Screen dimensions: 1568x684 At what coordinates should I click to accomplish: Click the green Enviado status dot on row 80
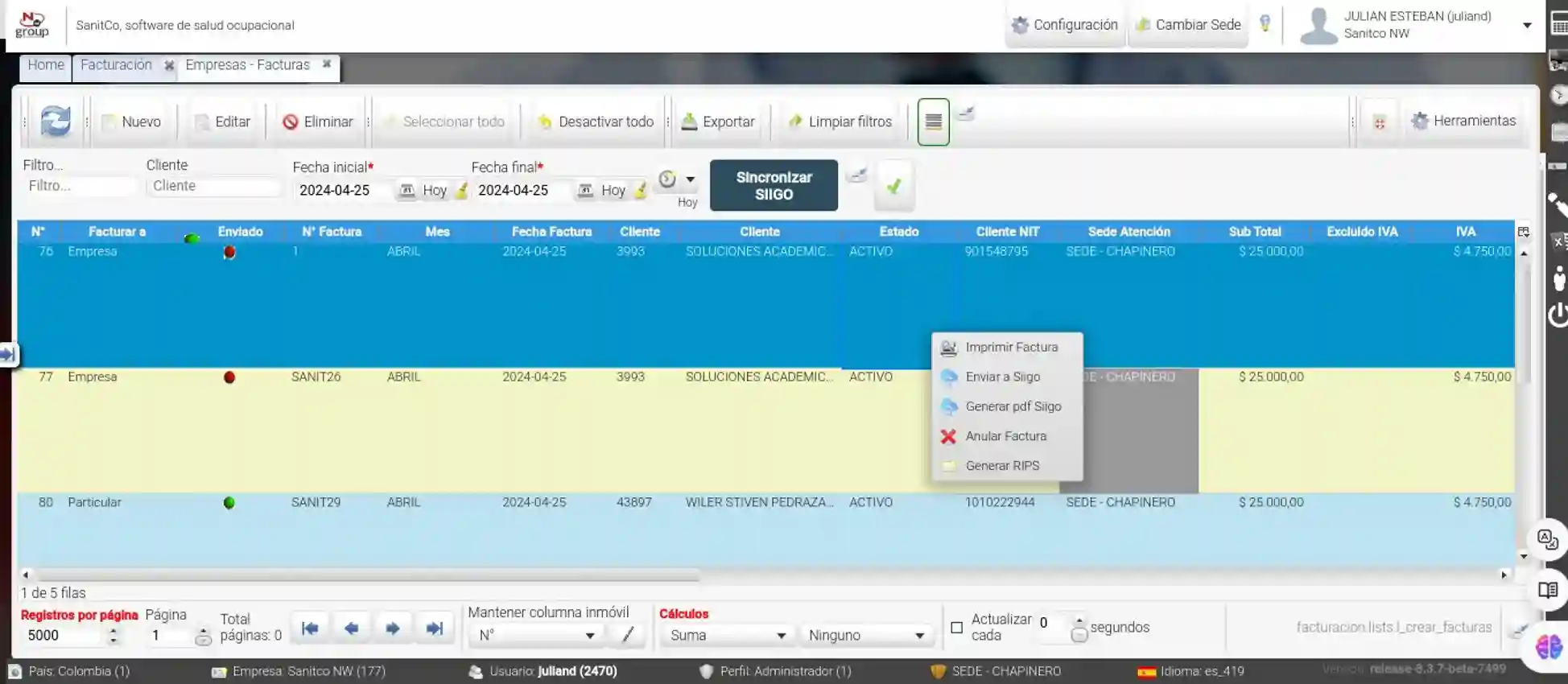tap(229, 503)
